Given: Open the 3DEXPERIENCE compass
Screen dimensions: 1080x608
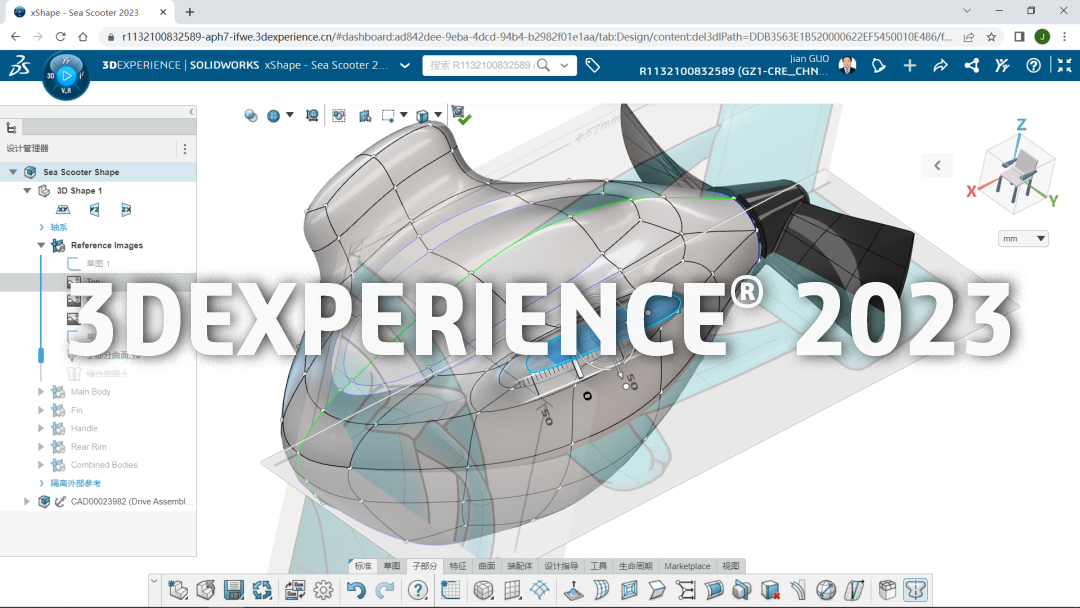Looking at the screenshot, I should pyautogui.click(x=66, y=76).
